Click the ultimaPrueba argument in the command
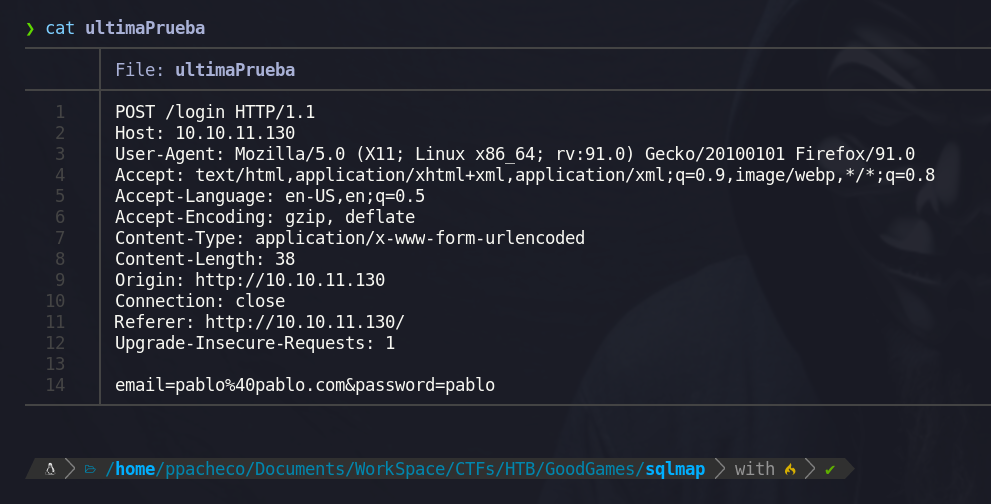This screenshot has height=504, width=991. pos(145,28)
